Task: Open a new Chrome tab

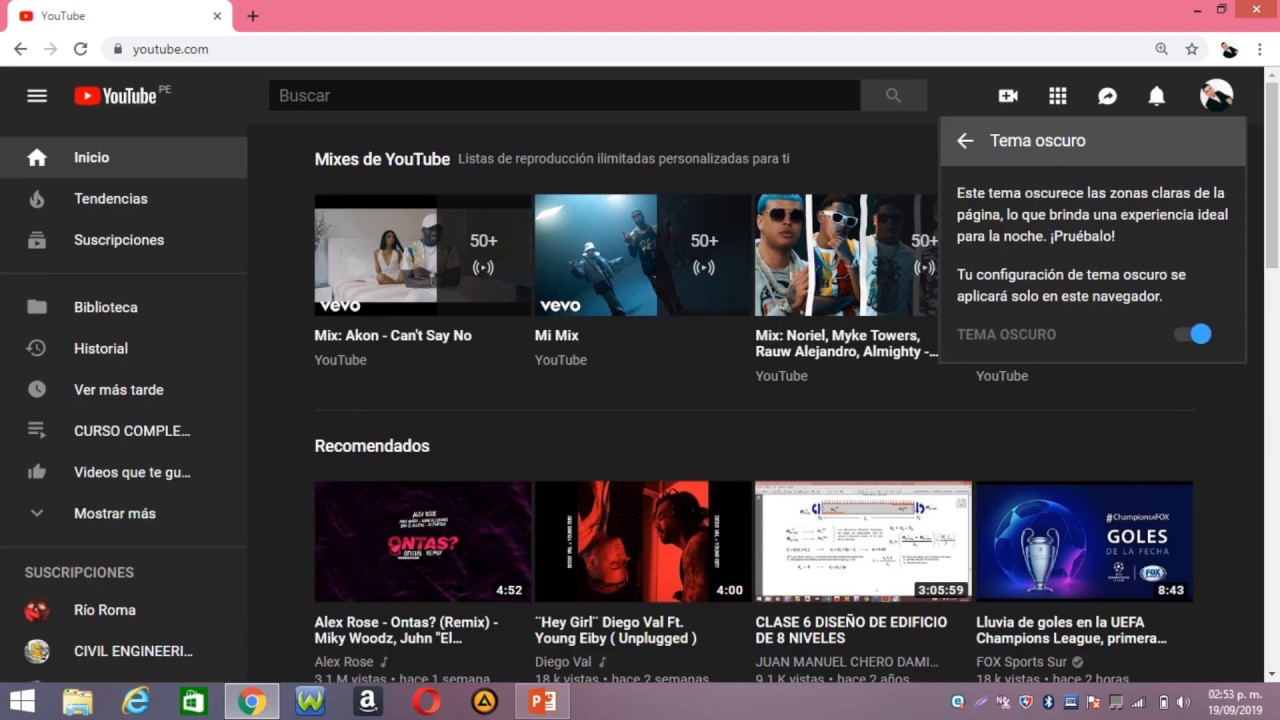Action: click(253, 16)
